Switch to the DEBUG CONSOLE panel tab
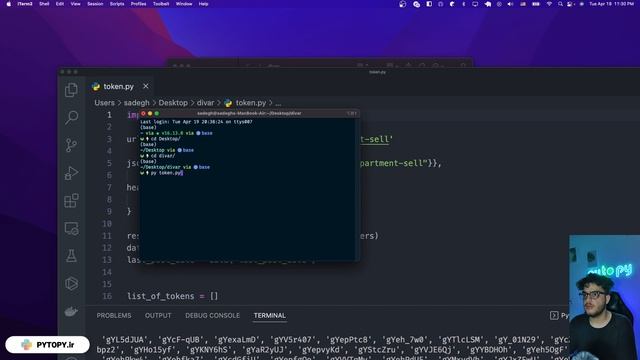Screen dimensions: 640x360 212,316
